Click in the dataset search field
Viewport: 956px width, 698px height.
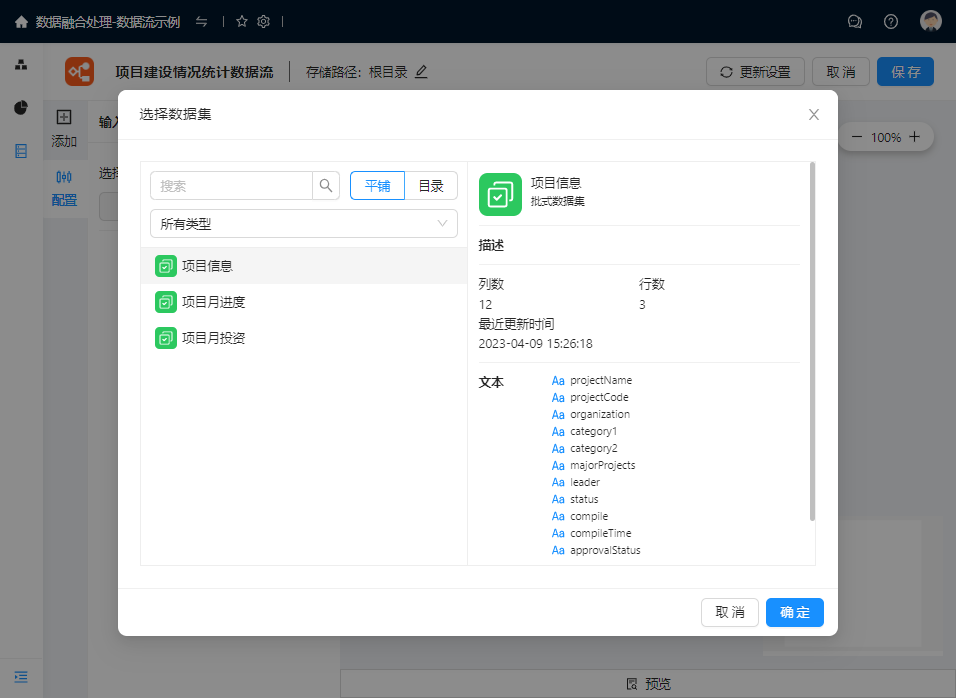pos(232,186)
